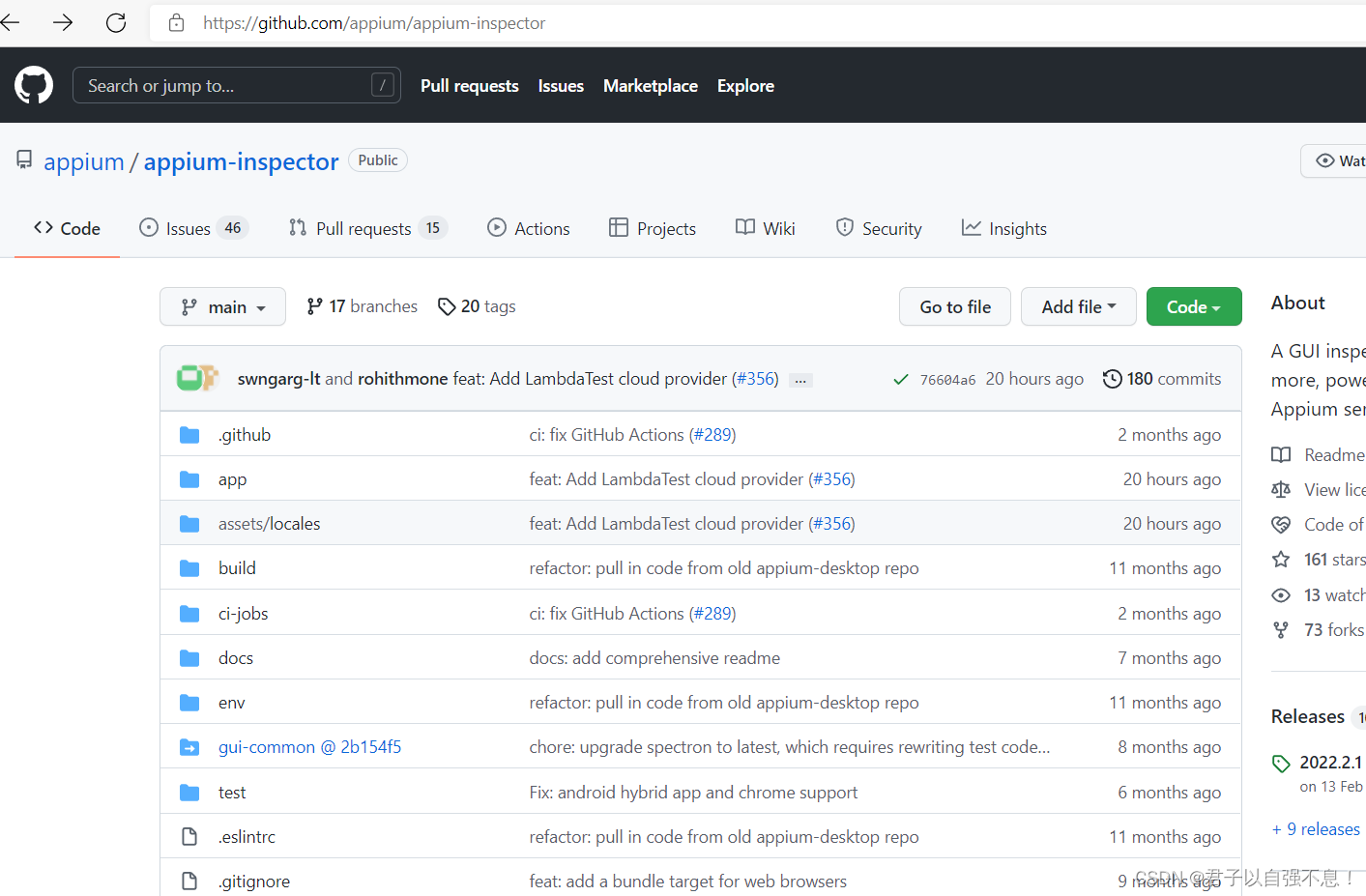Image resolution: width=1366 pixels, height=896 pixels.
Task: Click 'Fix: android hybrid app and chrome support'
Action: [x=693, y=793]
